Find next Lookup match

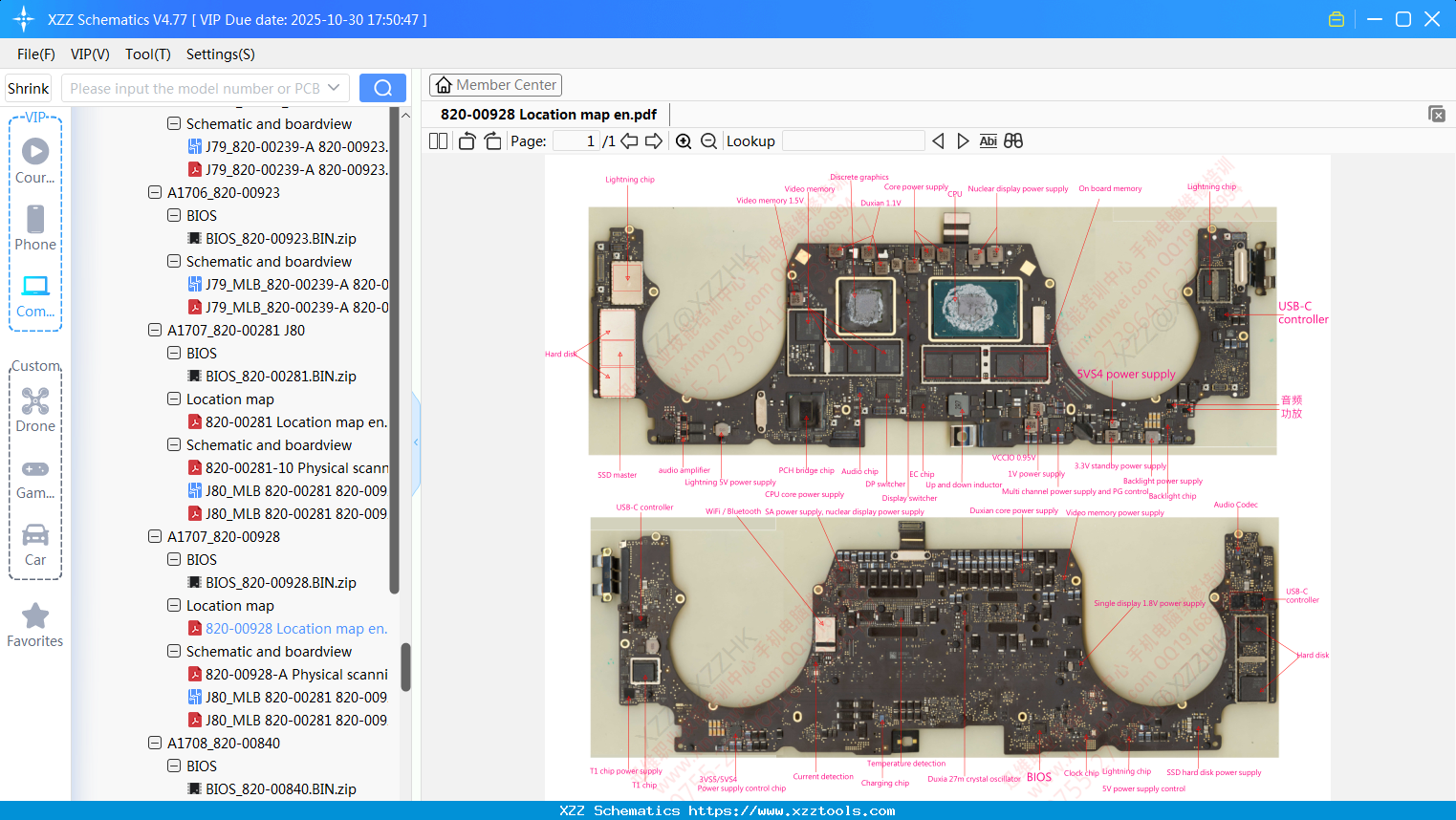pyautogui.click(x=963, y=141)
